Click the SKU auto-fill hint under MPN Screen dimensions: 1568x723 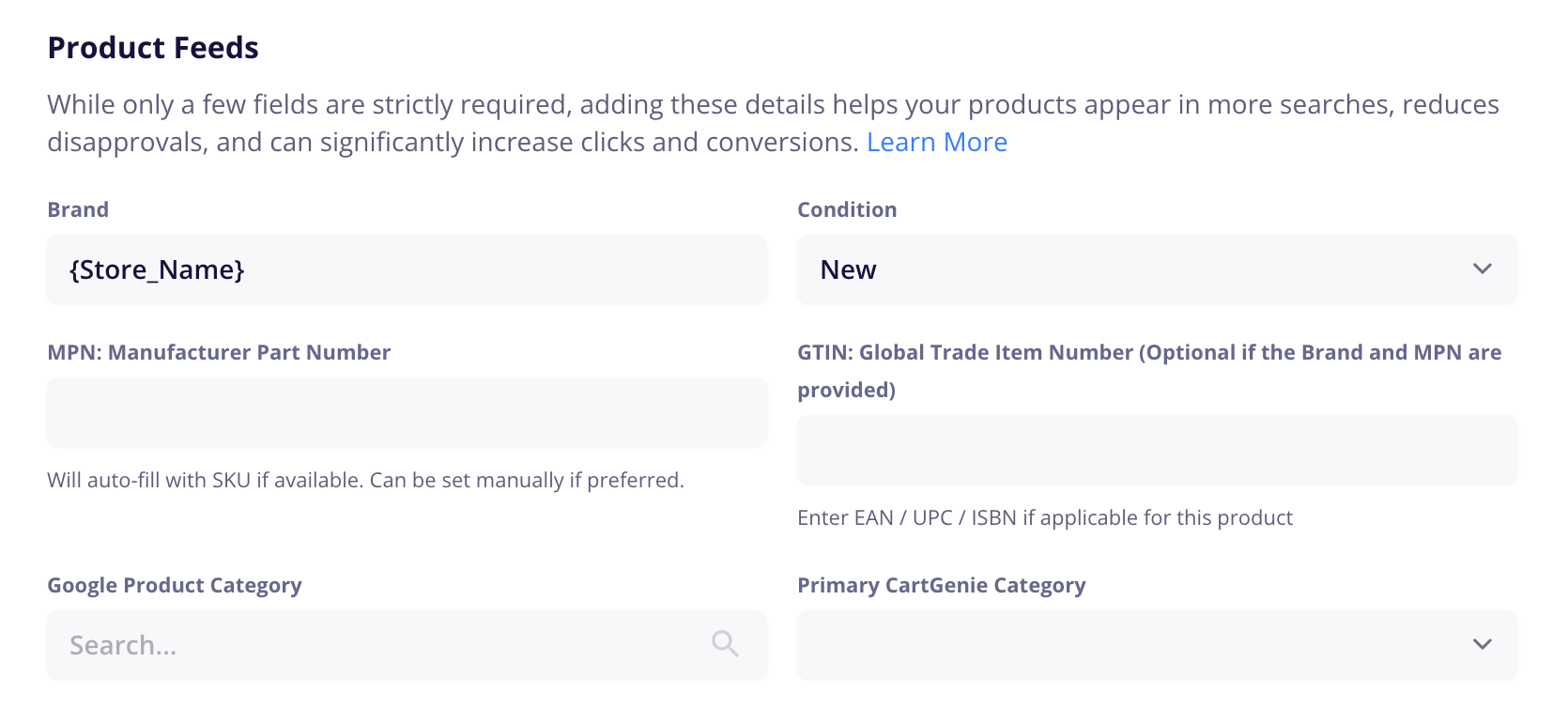click(365, 480)
